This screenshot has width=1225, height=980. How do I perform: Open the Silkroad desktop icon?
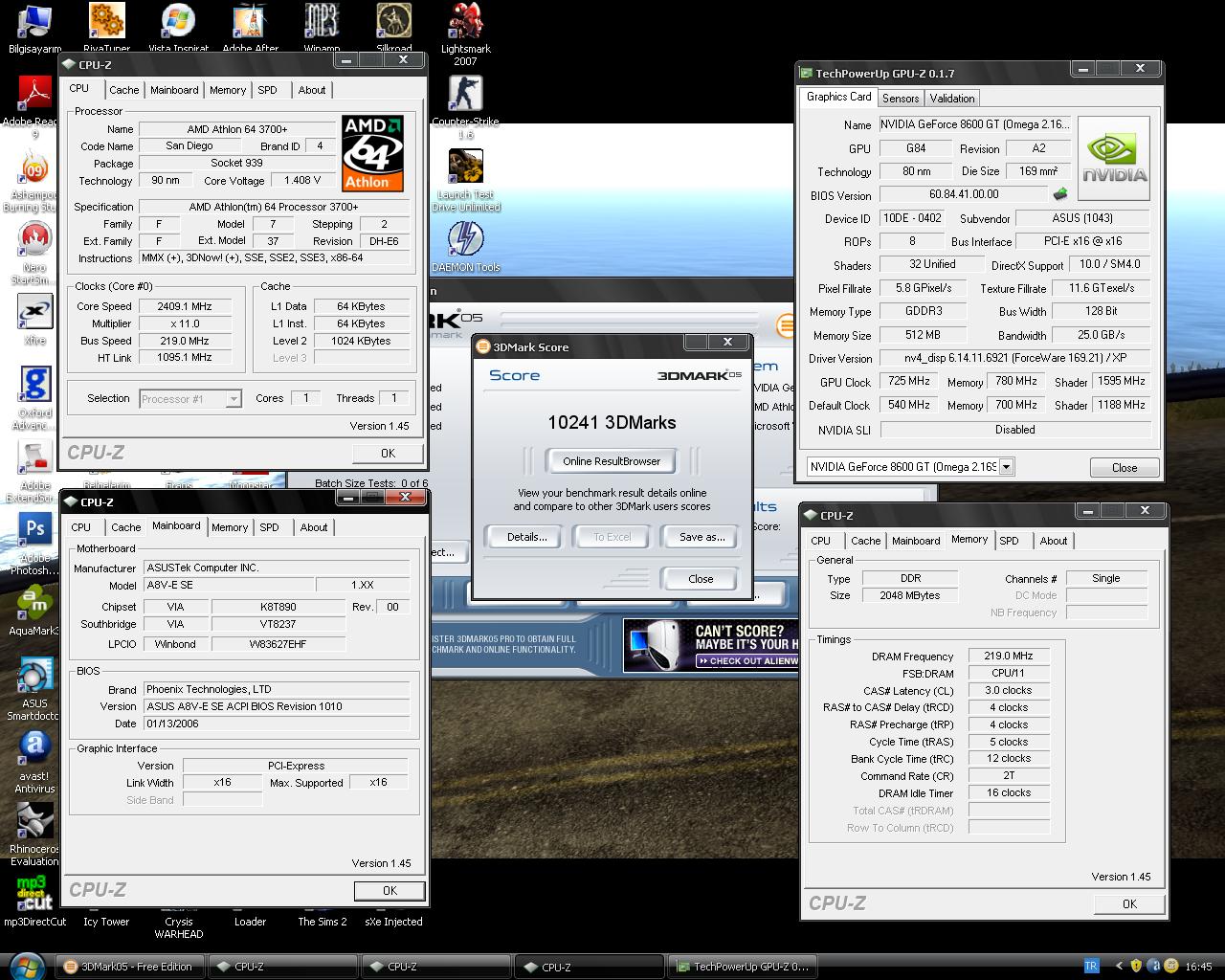(393, 21)
